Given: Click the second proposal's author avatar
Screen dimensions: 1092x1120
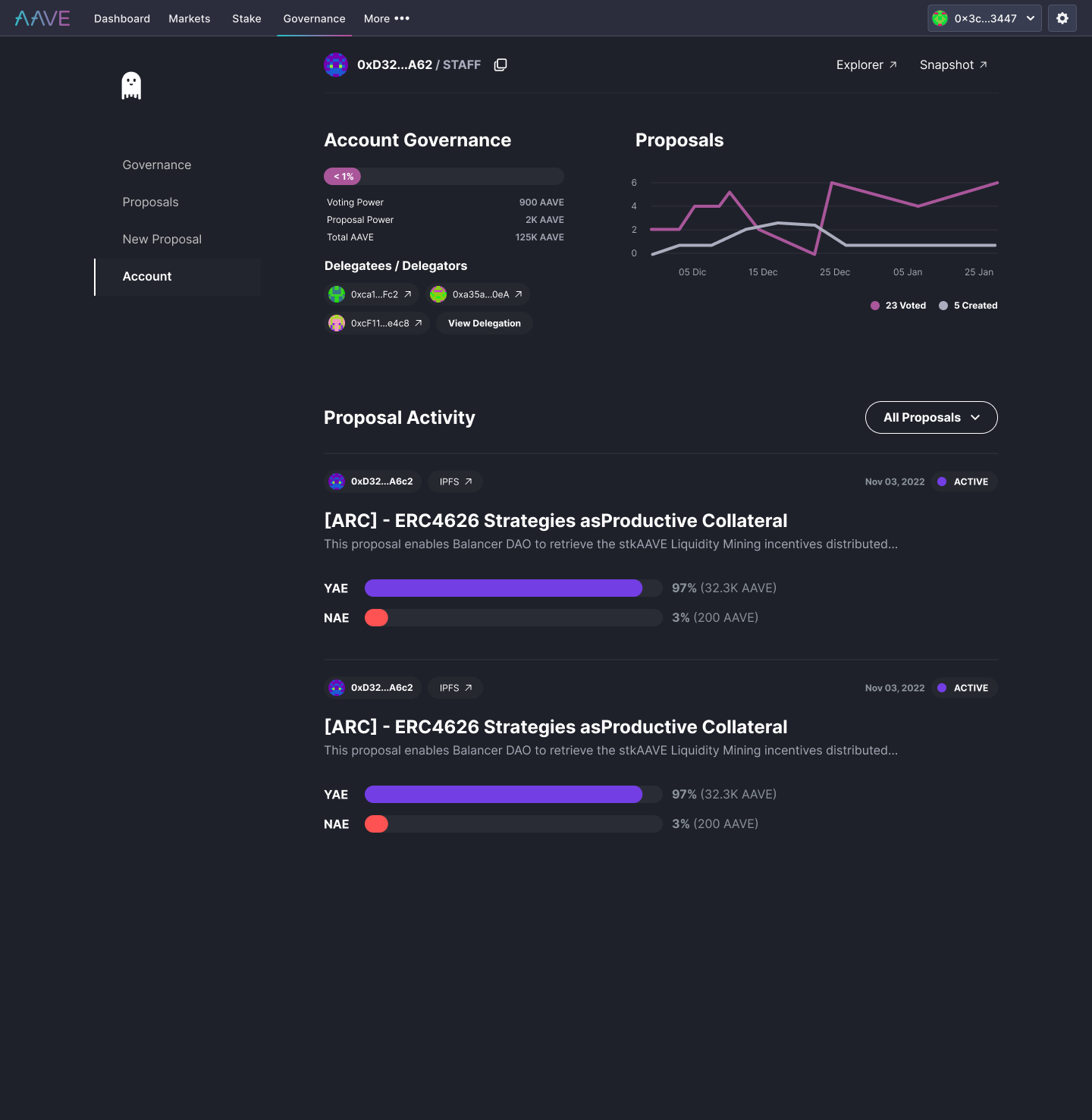Looking at the screenshot, I should coord(337,688).
